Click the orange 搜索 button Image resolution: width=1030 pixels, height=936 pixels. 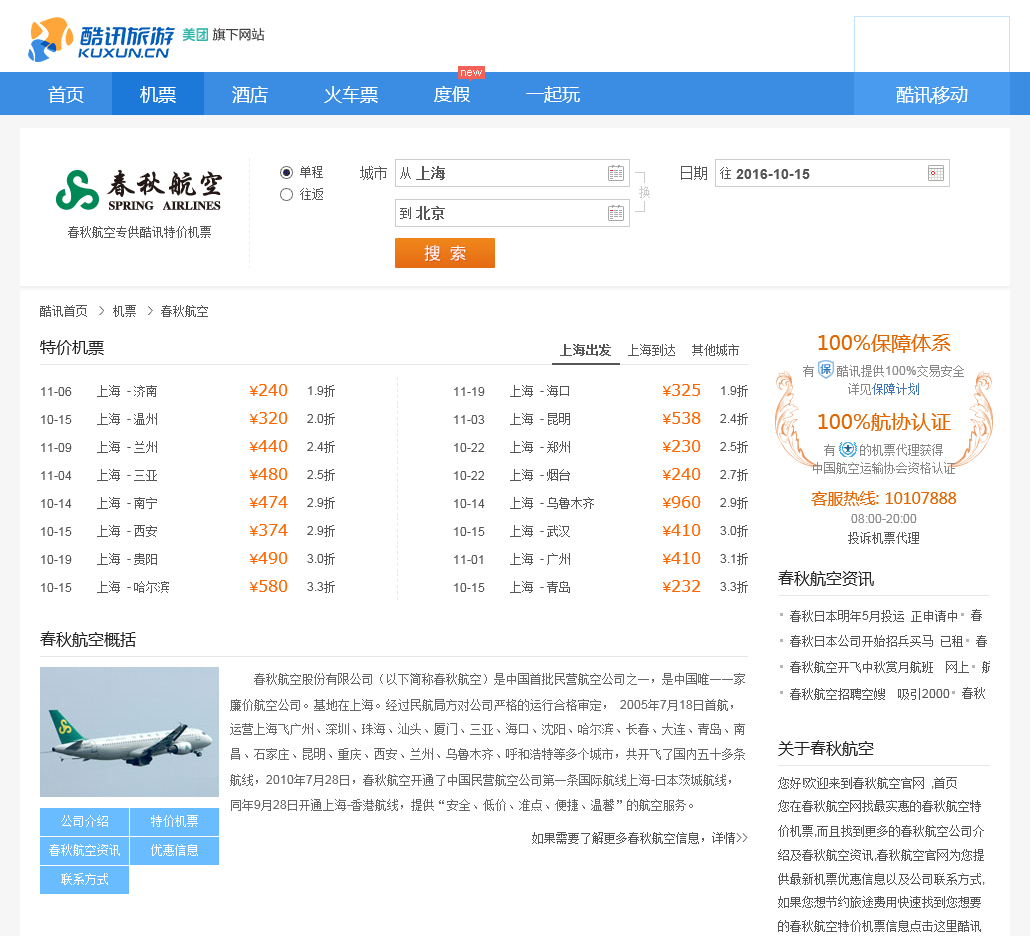click(445, 253)
